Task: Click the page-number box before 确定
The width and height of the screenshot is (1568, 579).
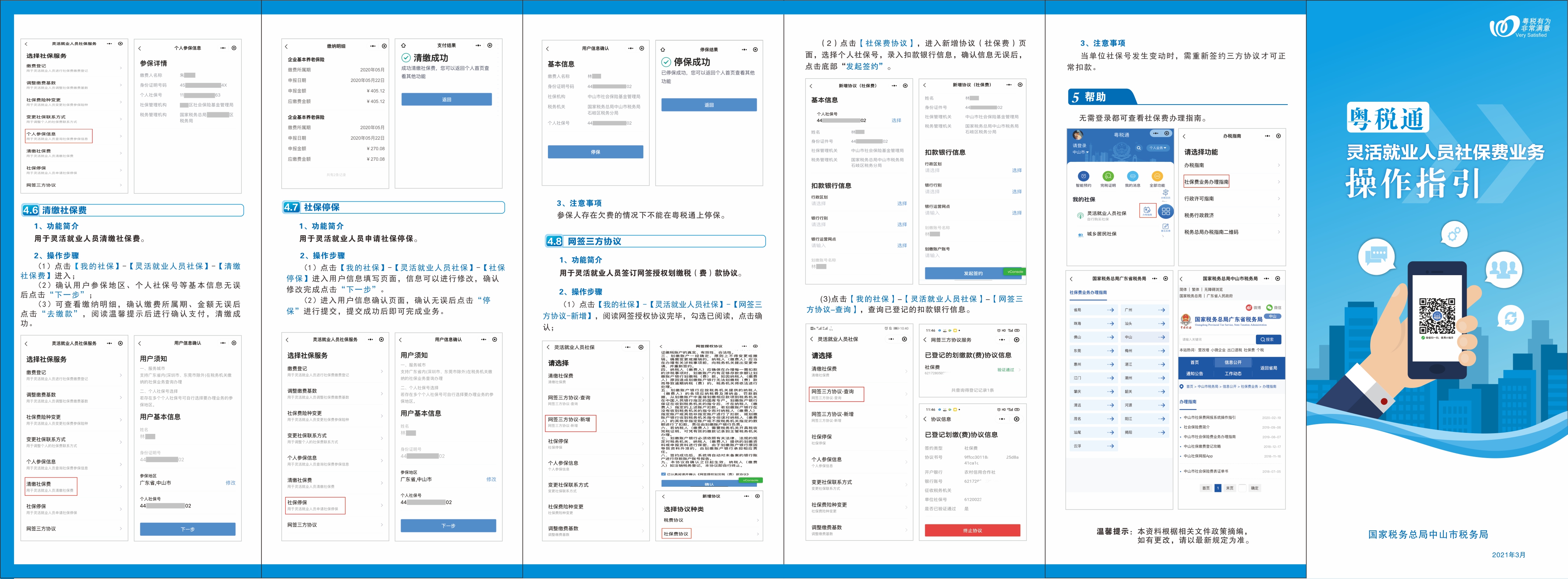Action: (x=1242, y=488)
